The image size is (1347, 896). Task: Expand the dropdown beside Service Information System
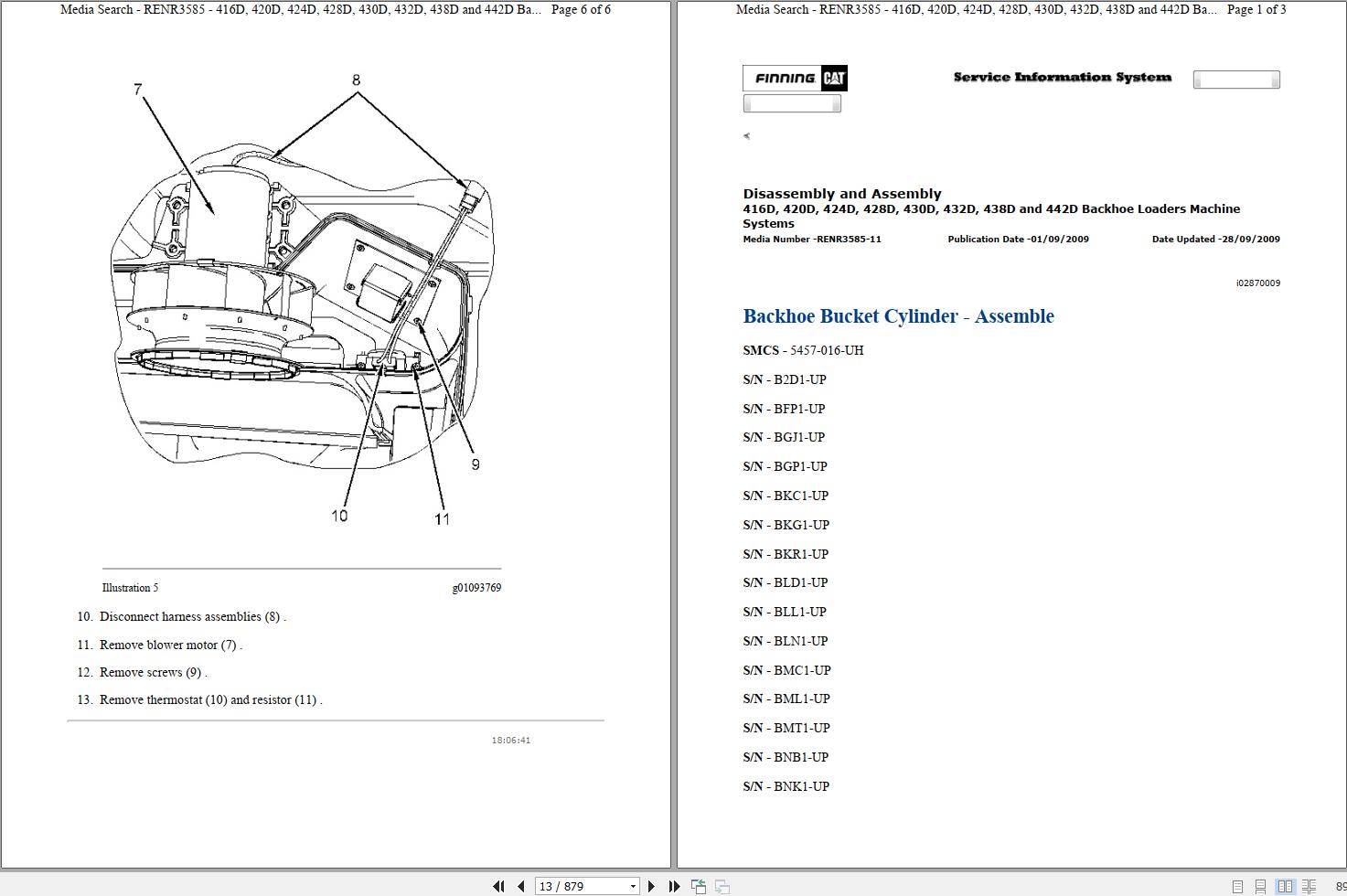click(1236, 80)
